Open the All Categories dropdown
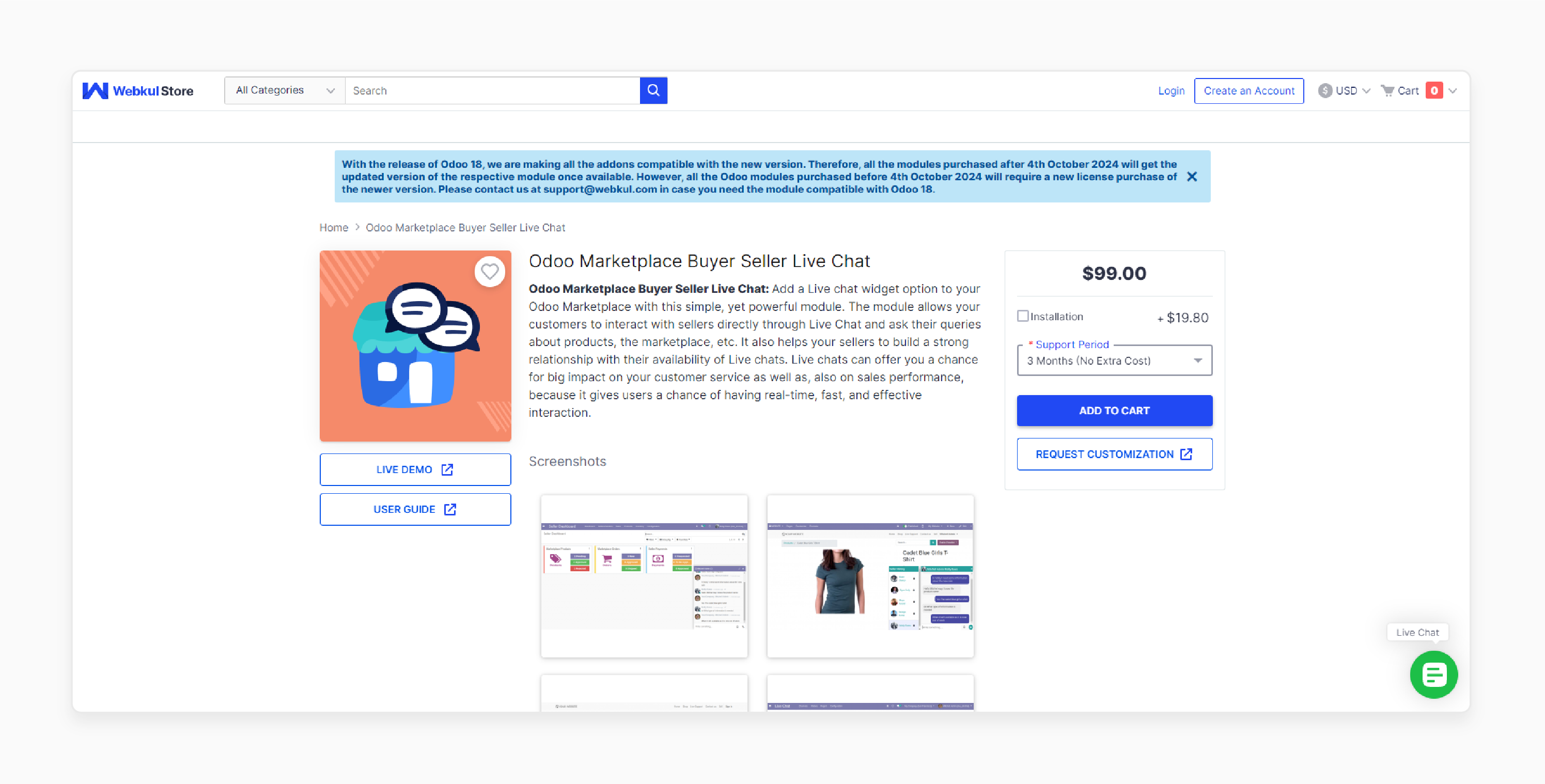 pos(285,90)
